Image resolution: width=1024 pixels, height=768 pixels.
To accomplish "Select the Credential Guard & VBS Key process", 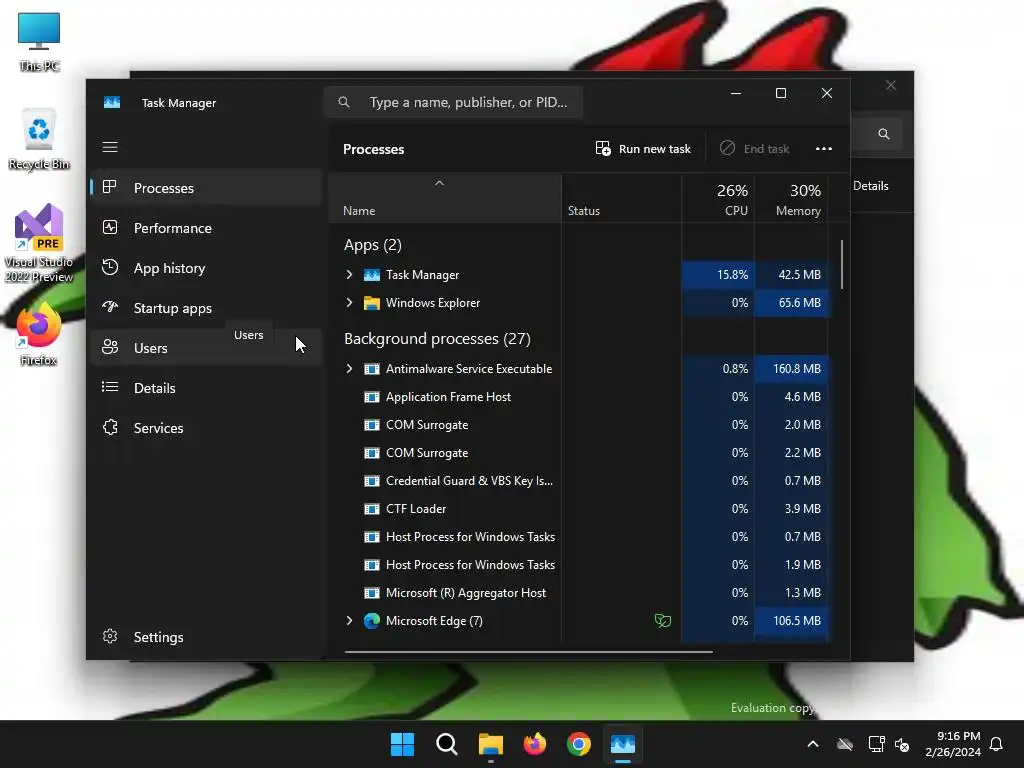I will pyautogui.click(x=579, y=480).
